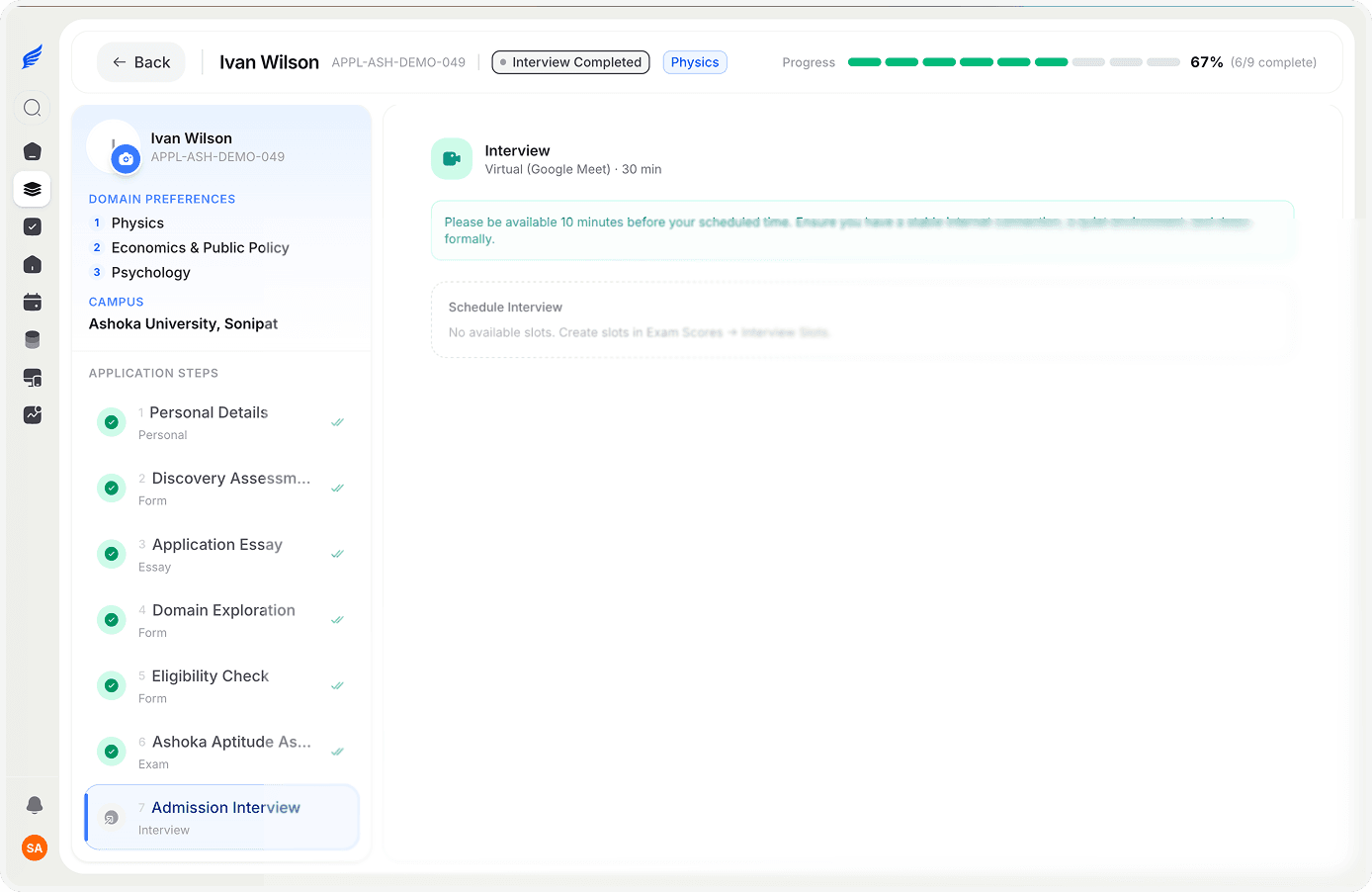Click Ivan Wilson name in header
The height and width of the screenshot is (892, 1372).
coord(269,62)
